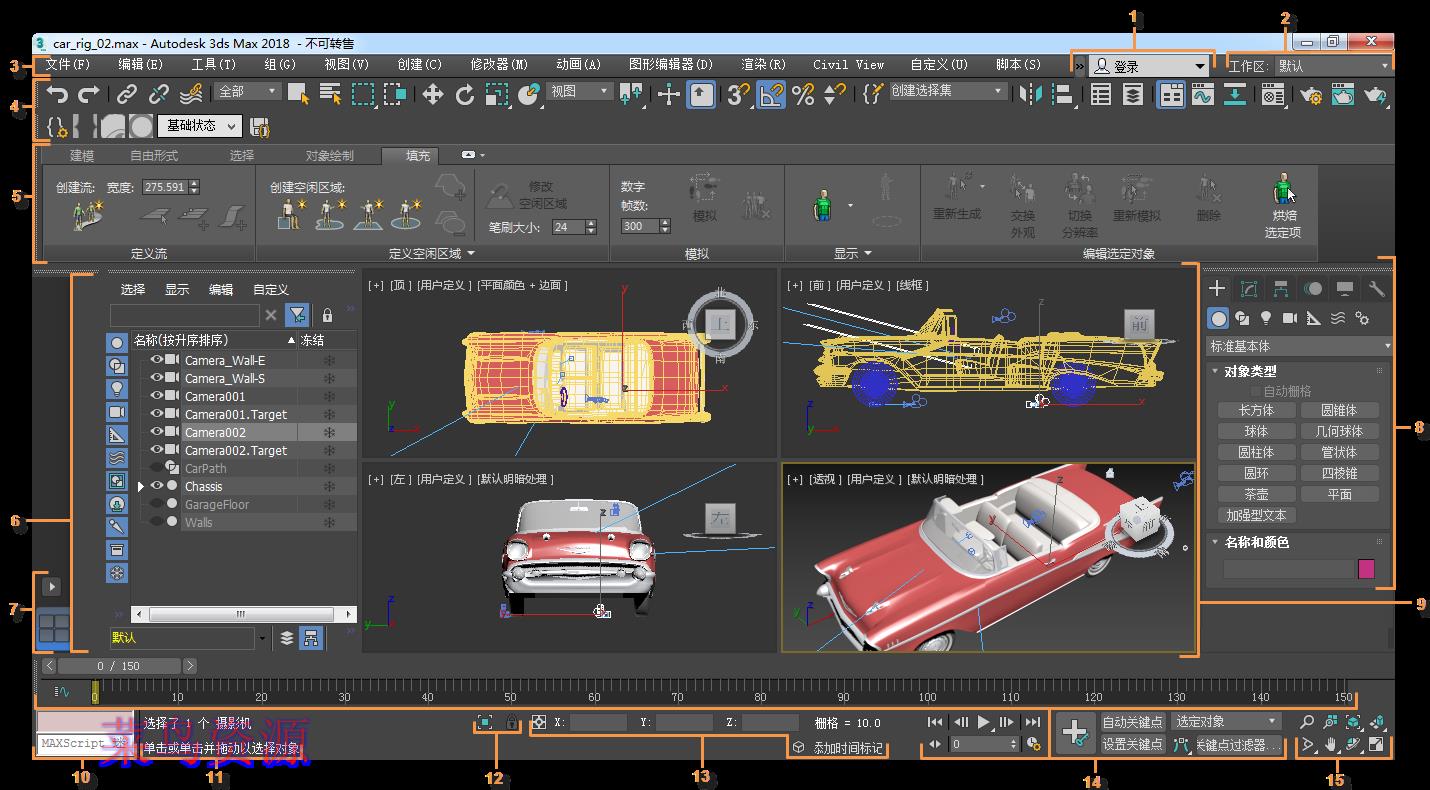Viewport: 1430px width, 790px height.
Task: Select the Move tool in the toolbar
Action: point(433,95)
